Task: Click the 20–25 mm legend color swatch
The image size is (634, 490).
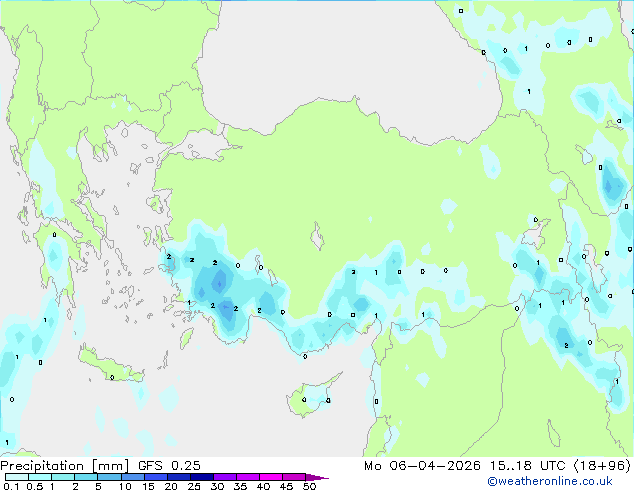Action: (x=178, y=477)
